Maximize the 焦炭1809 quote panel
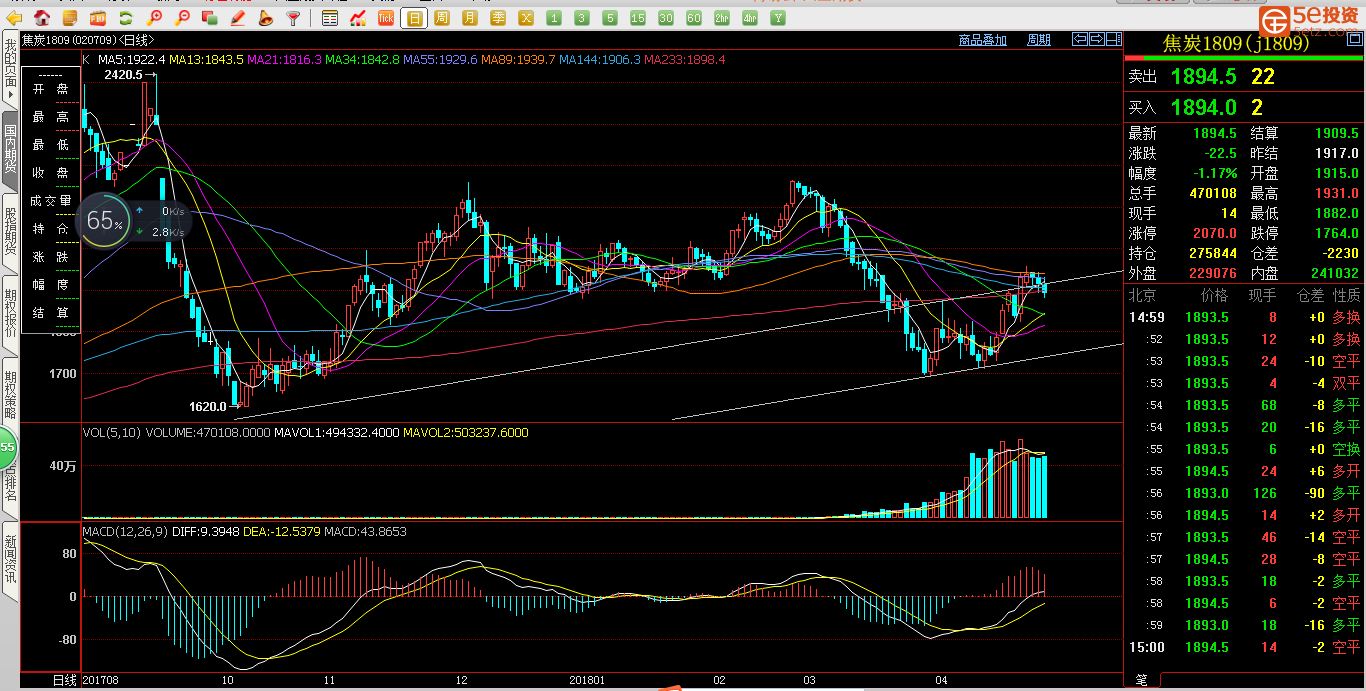The height and width of the screenshot is (691, 1366). [x=1355, y=37]
